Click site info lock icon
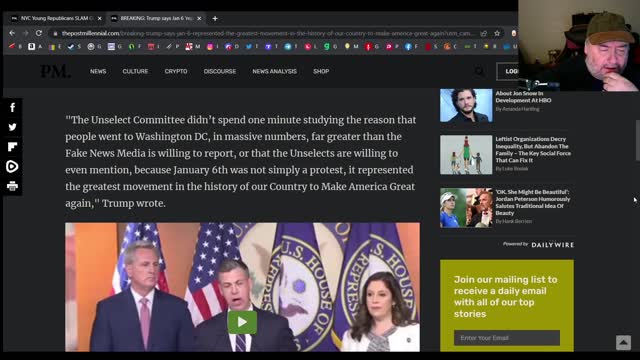The image size is (640, 360). (56, 33)
